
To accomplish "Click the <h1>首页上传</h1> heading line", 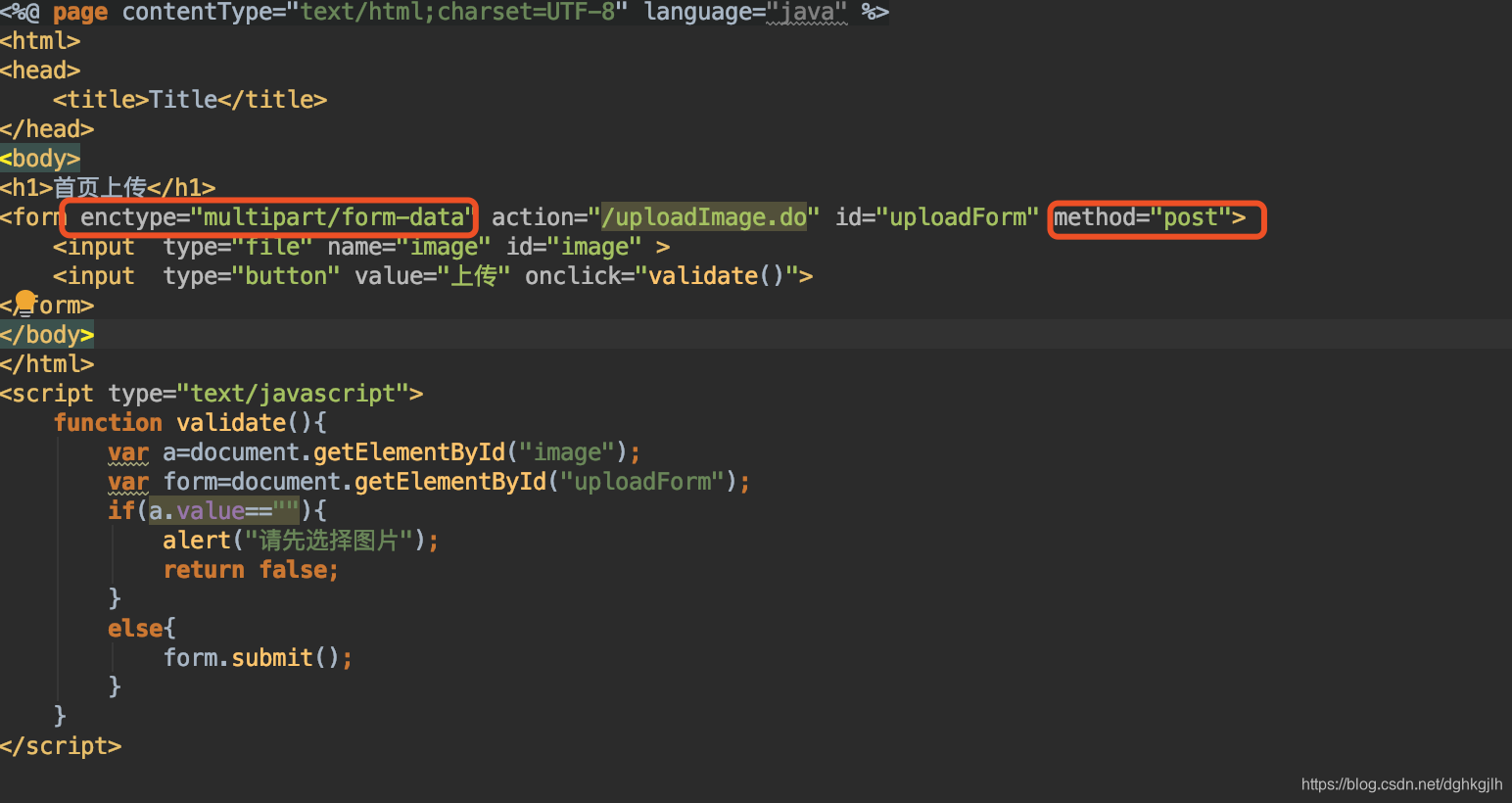I will click(108, 188).
